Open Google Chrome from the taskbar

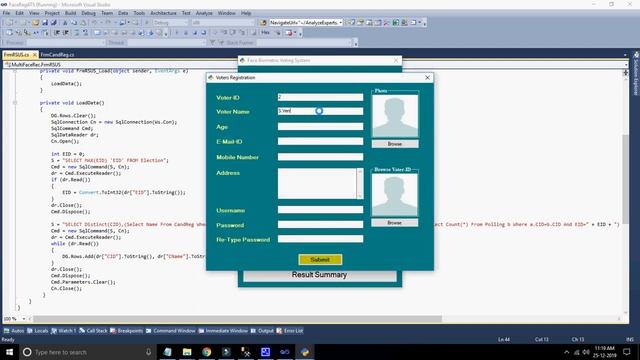click(x=207, y=352)
